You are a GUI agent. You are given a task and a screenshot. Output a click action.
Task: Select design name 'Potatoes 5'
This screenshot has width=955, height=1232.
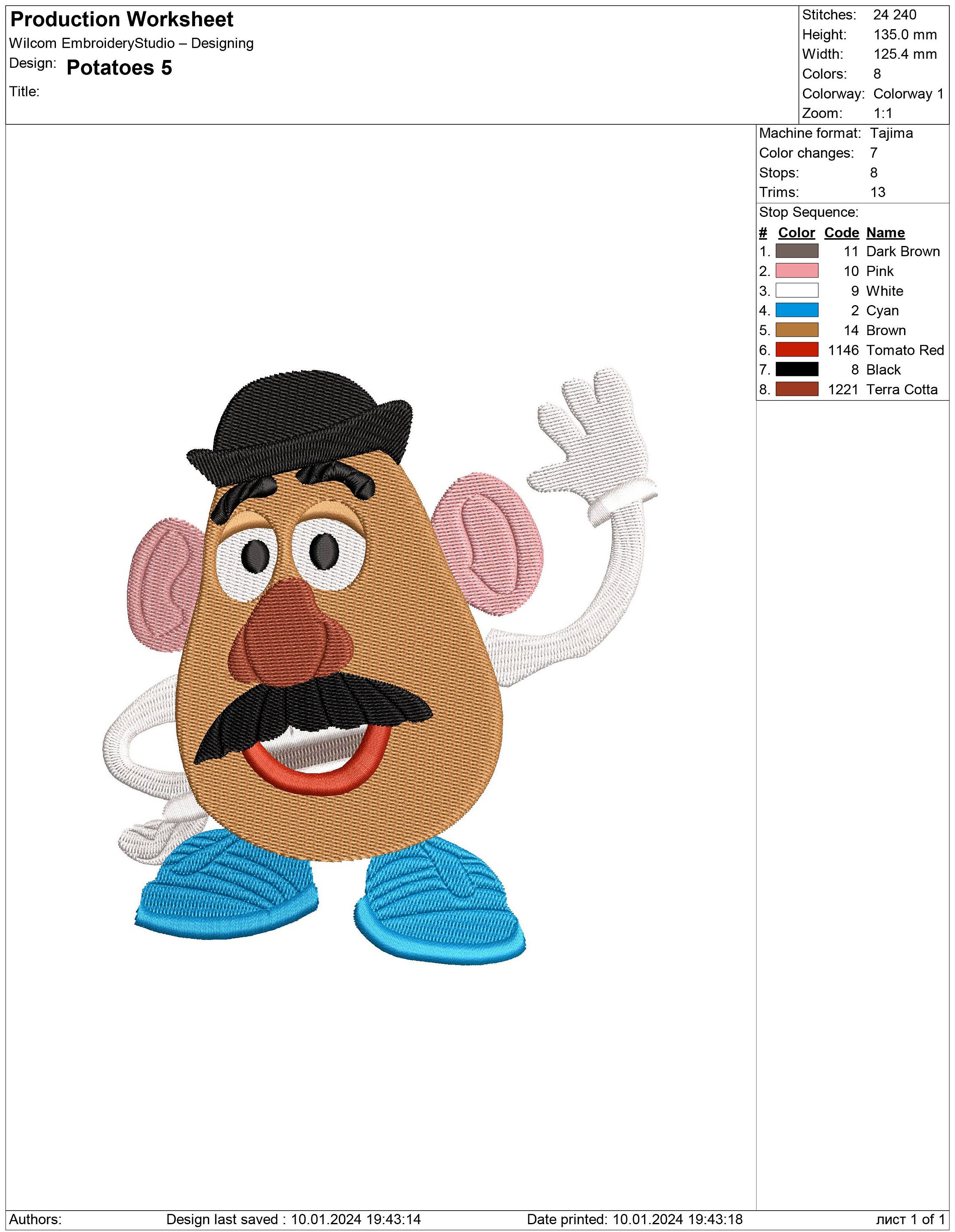119,68
